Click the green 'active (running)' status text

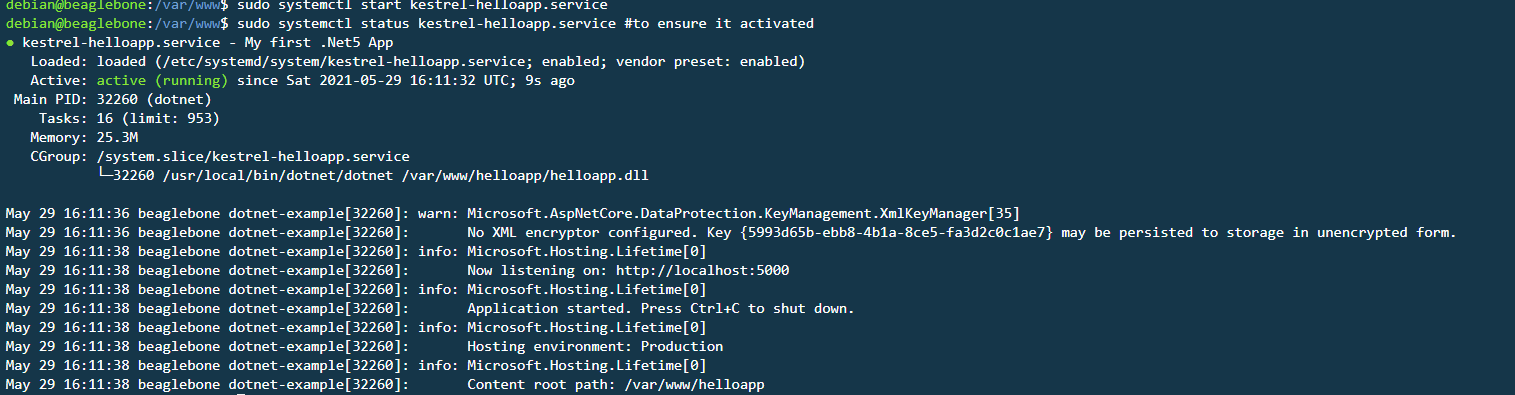[x=163, y=80]
